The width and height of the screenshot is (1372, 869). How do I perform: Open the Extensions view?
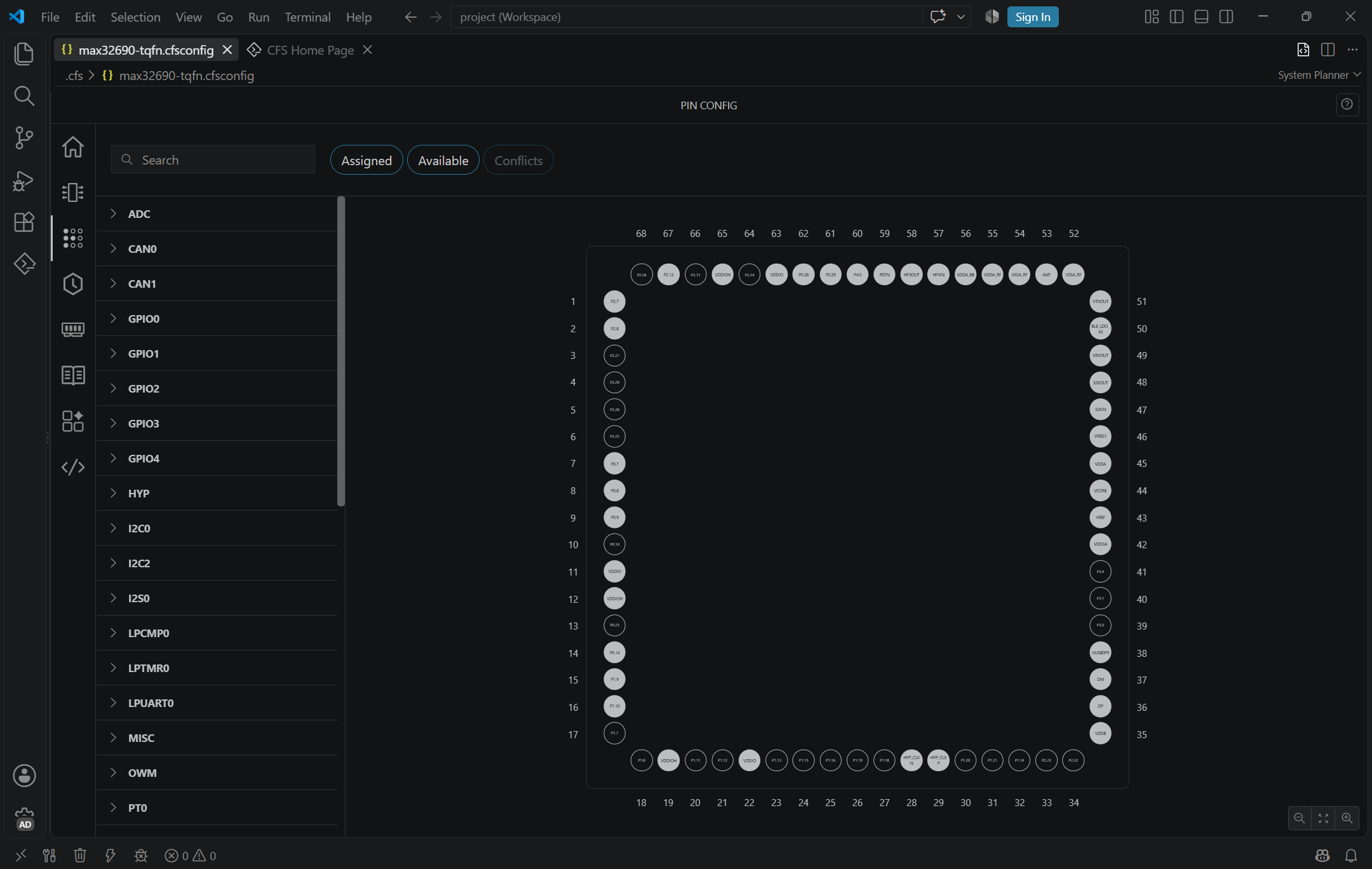[x=24, y=222]
